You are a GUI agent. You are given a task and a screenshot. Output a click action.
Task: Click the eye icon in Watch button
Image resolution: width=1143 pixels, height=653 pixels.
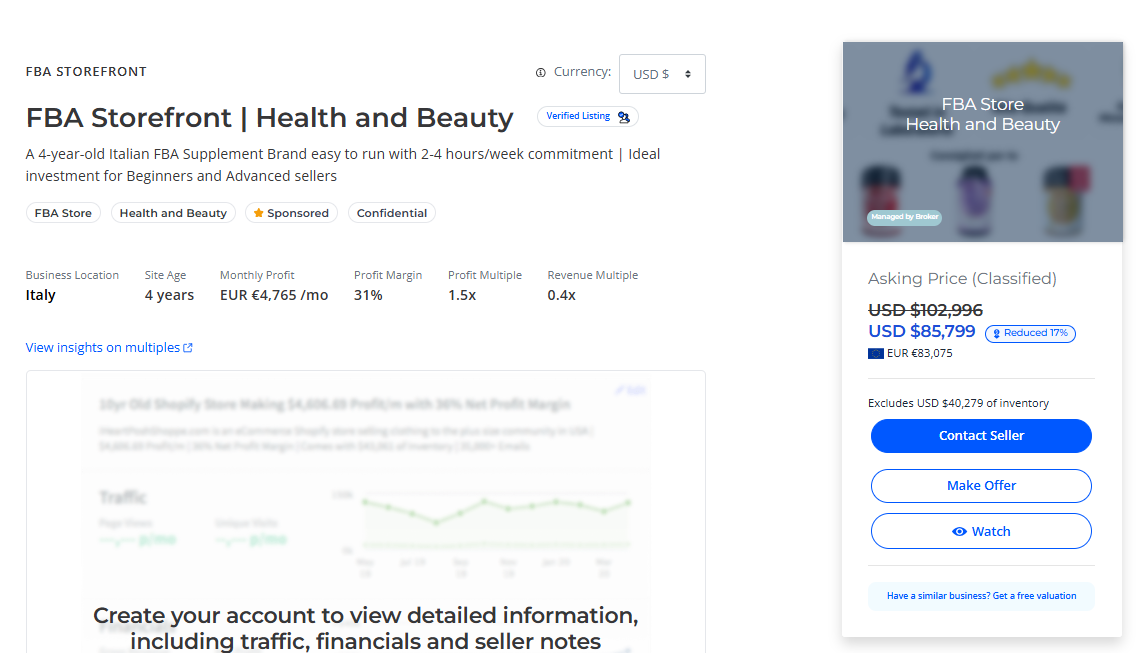959,531
